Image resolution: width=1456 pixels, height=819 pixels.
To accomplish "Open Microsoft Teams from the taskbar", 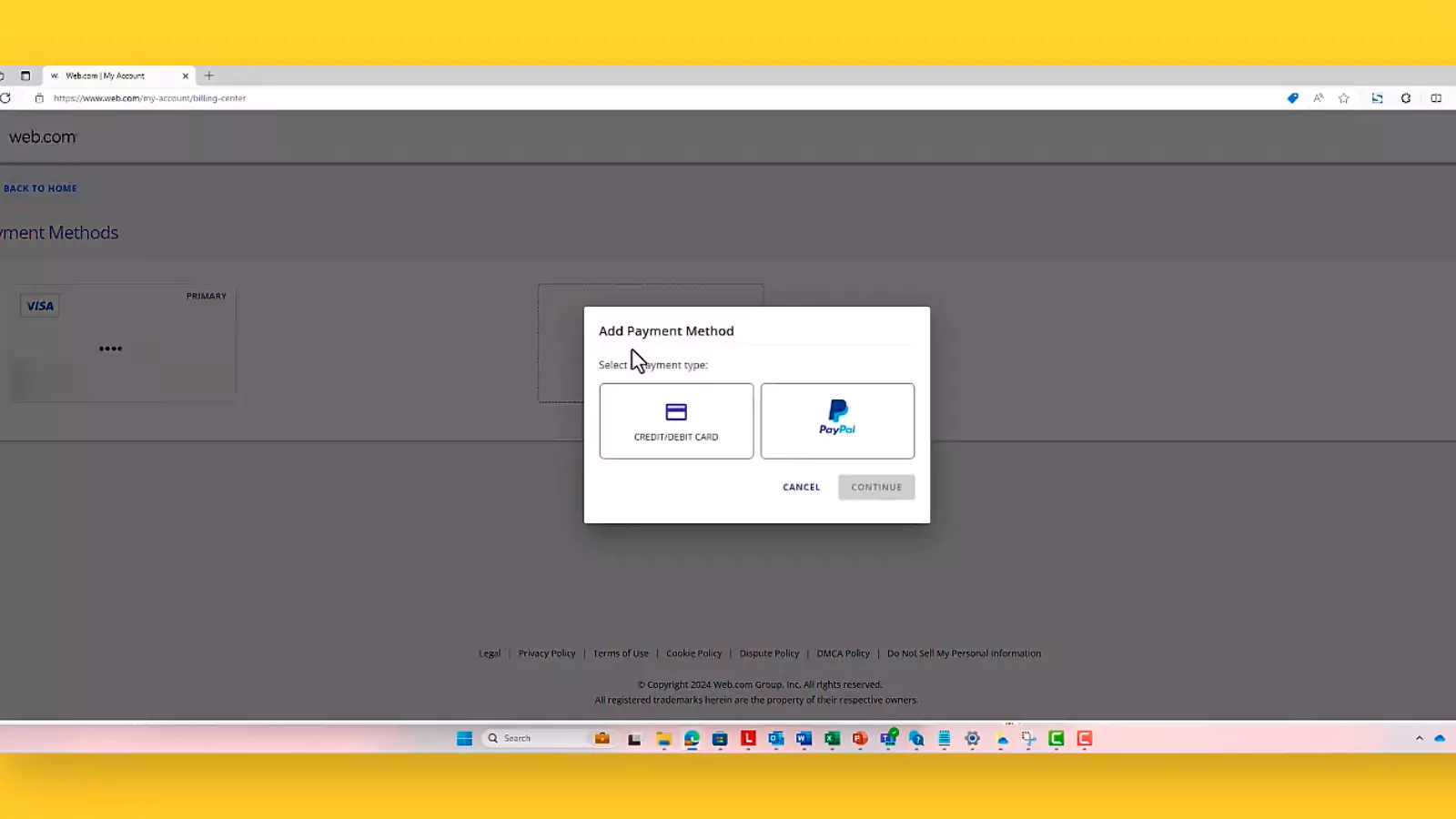I will pyautogui.click(x=889, y=738).
